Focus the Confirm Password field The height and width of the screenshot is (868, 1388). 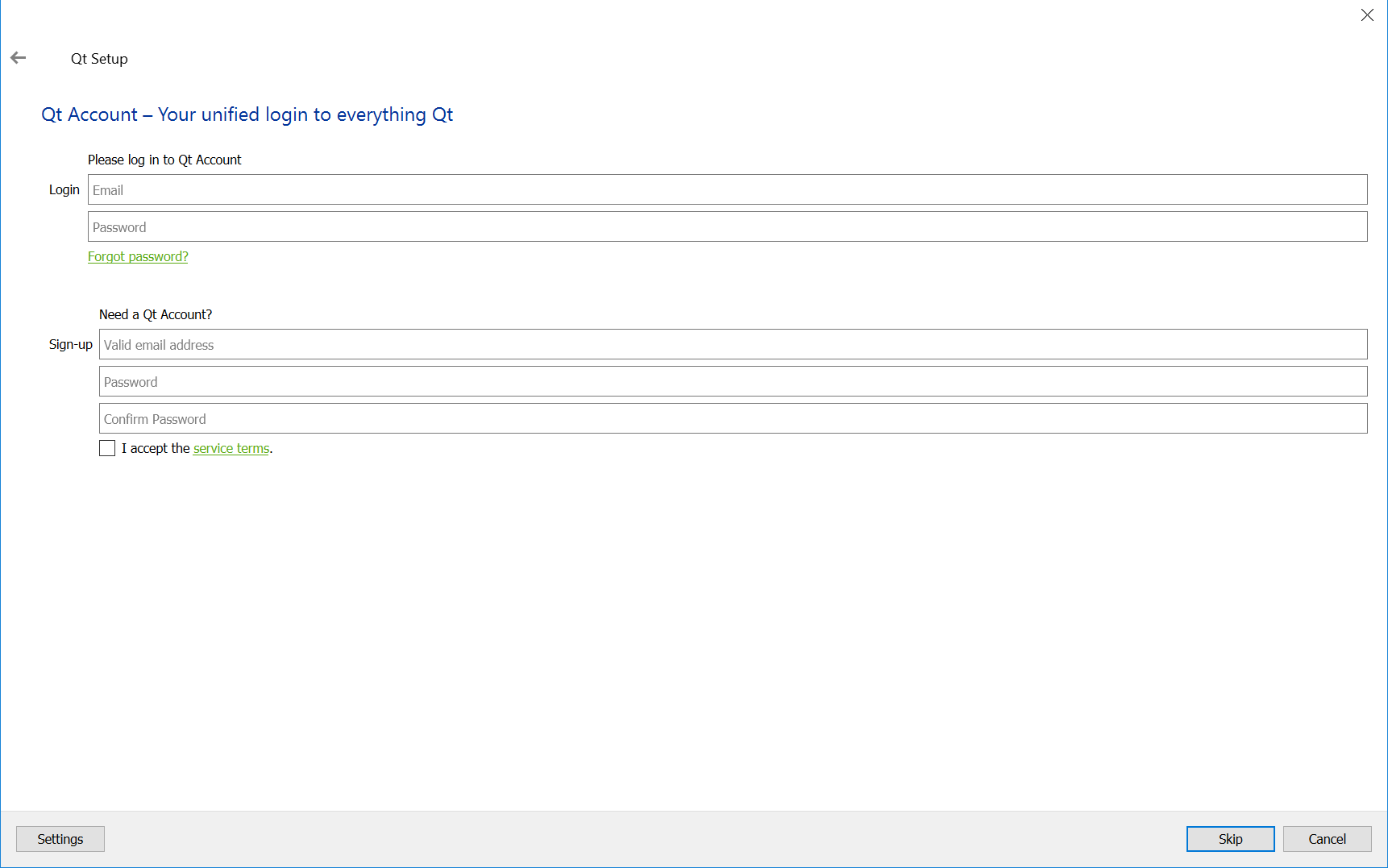[733, 418]
